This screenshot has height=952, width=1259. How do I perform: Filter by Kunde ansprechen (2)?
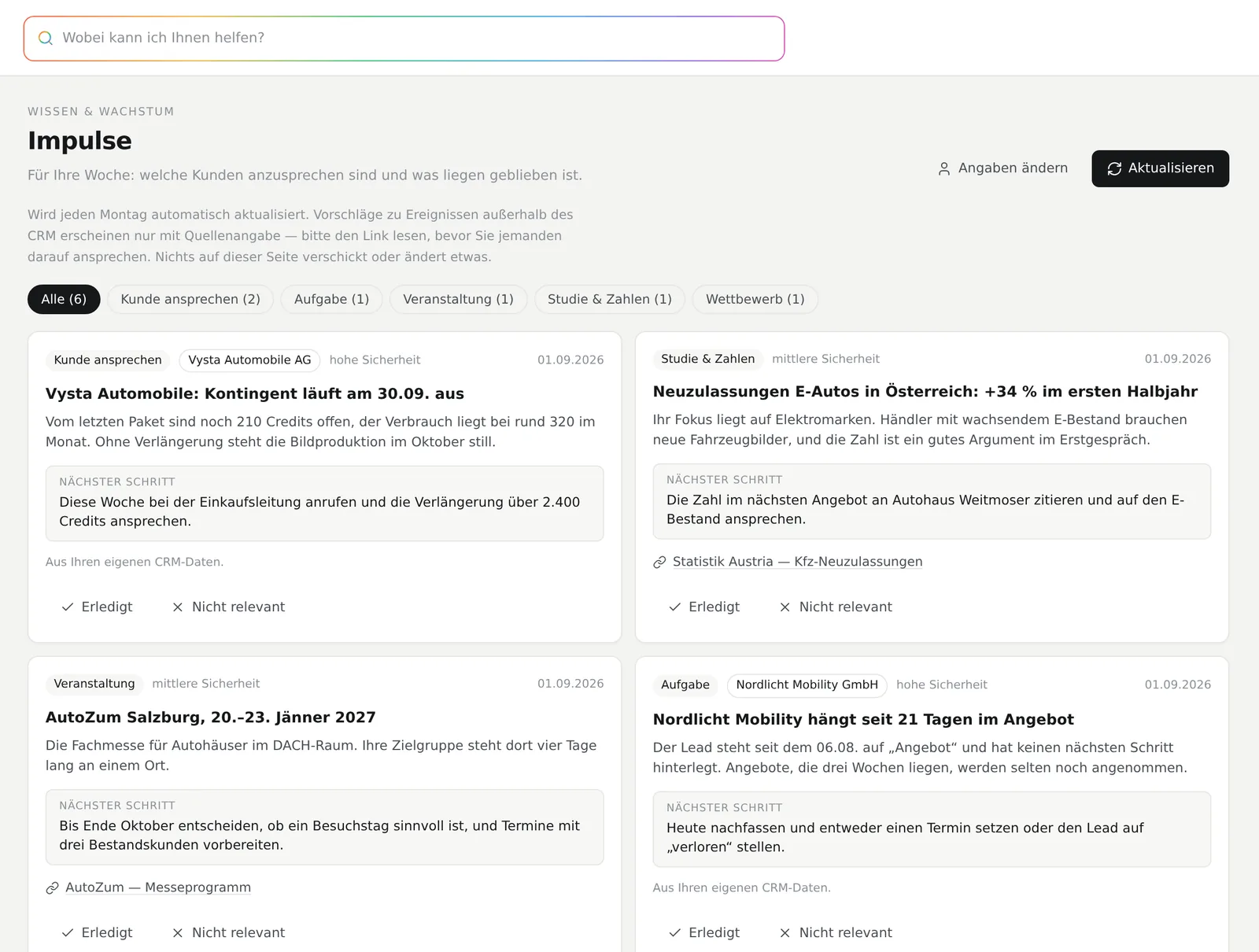pyautogui.click(x=190, y=299)
